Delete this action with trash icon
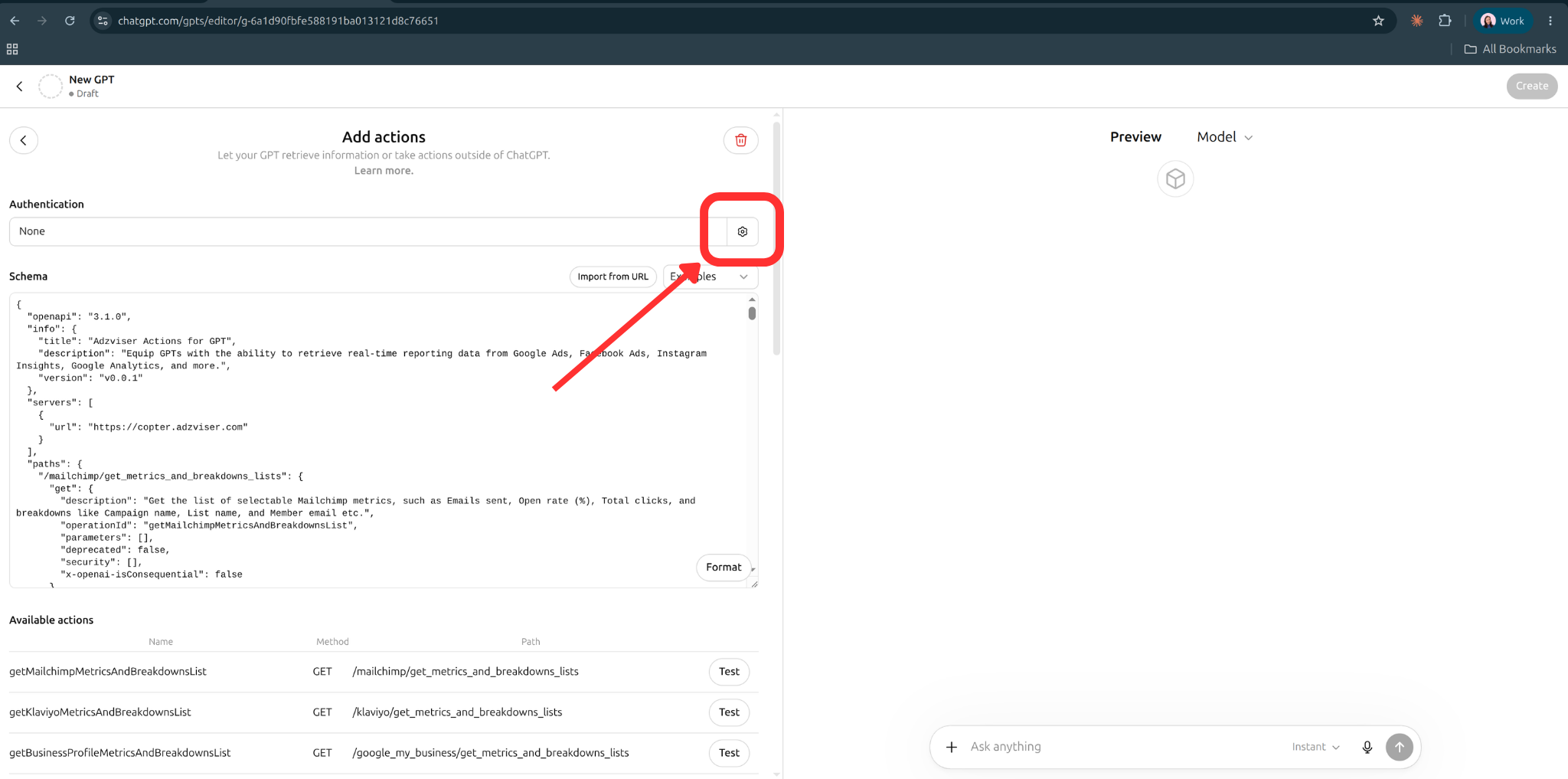The width and height of the screenshot is (1568, 779). click(x=740, y=140)
